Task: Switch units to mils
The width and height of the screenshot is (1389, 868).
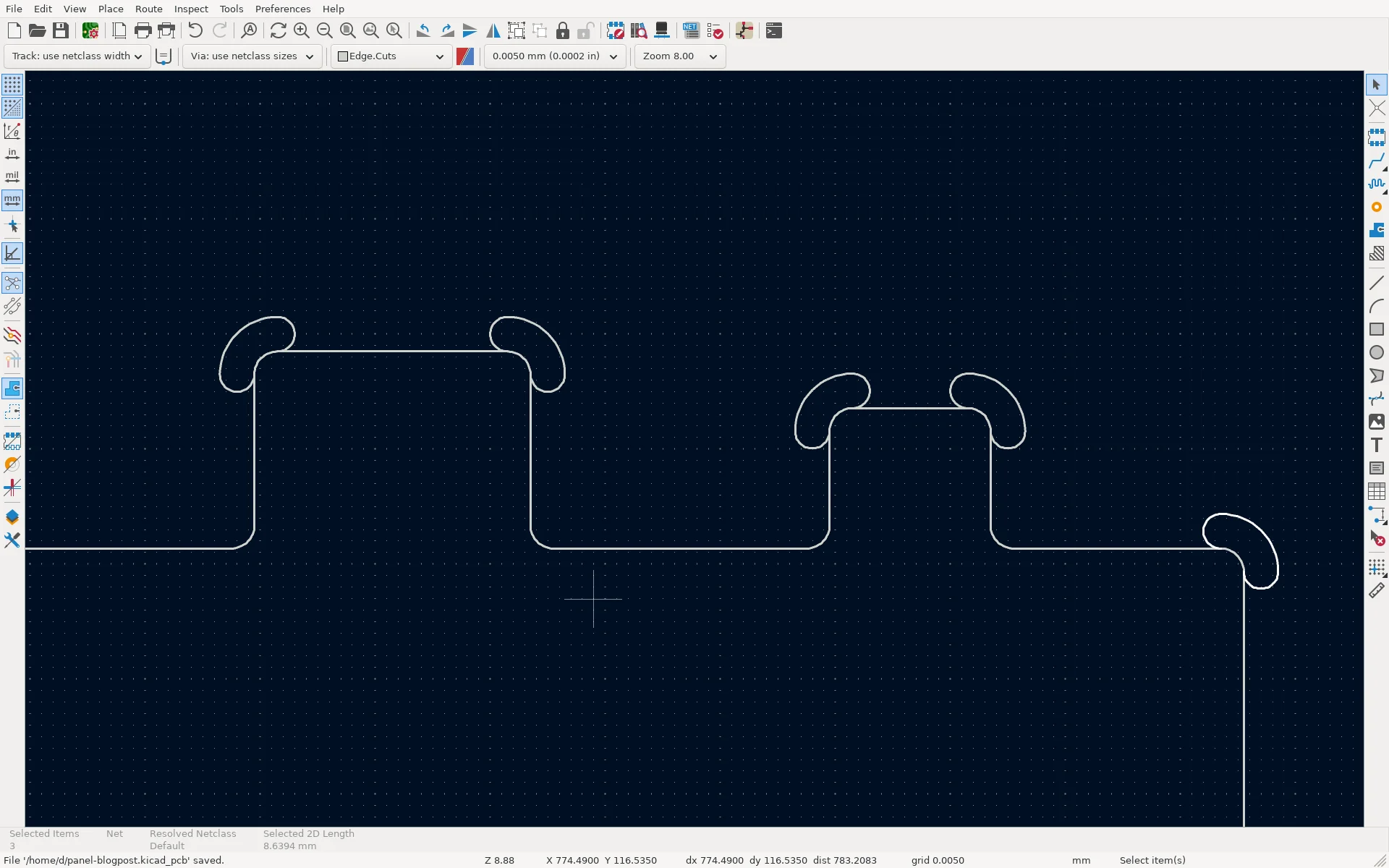Action: tap(12, 177)
